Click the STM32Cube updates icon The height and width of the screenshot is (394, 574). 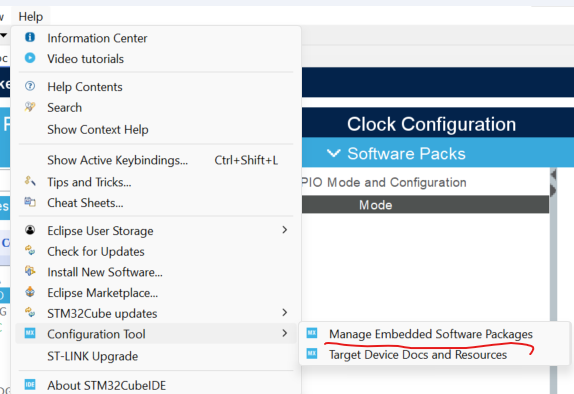click(x=30, y=312)
